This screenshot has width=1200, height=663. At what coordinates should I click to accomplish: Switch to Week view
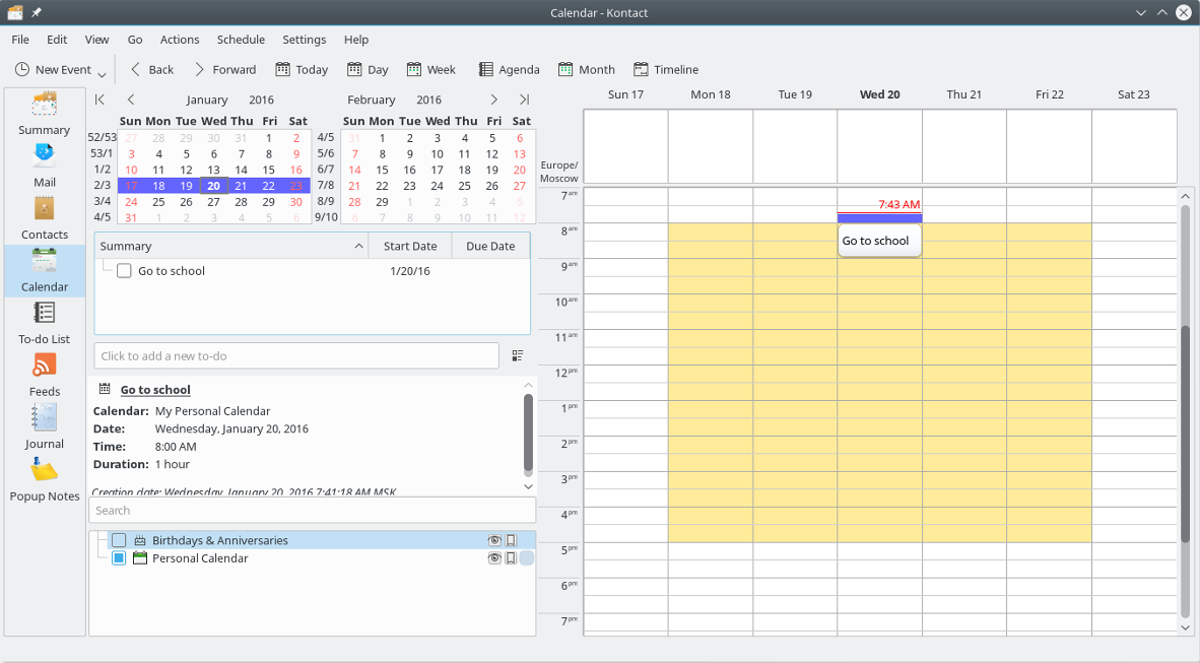tap(431, 69)
